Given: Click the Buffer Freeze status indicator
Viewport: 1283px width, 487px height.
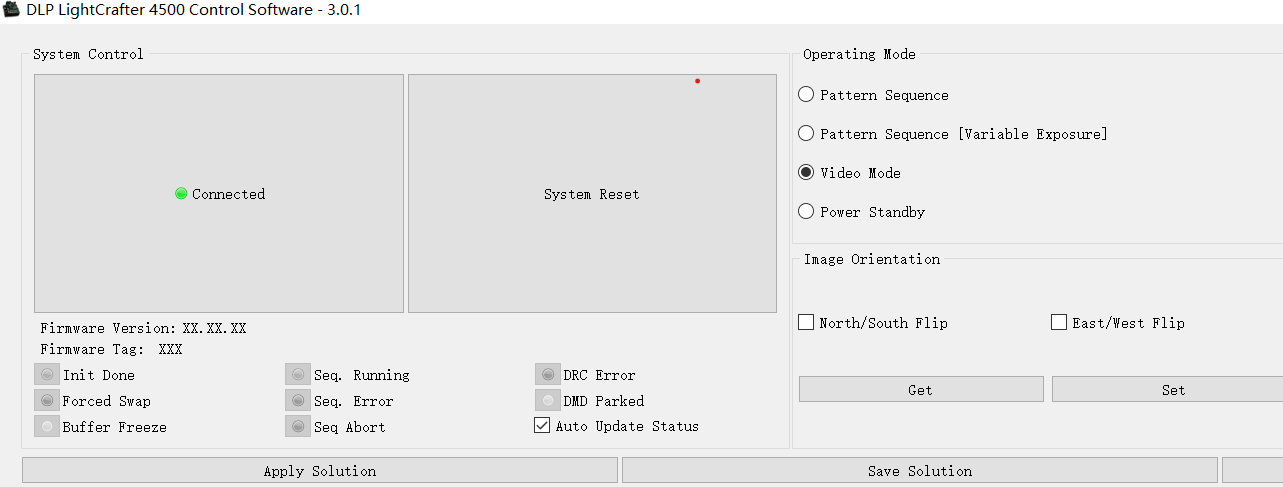Looking at the screenshot, I should pos(47,427).
